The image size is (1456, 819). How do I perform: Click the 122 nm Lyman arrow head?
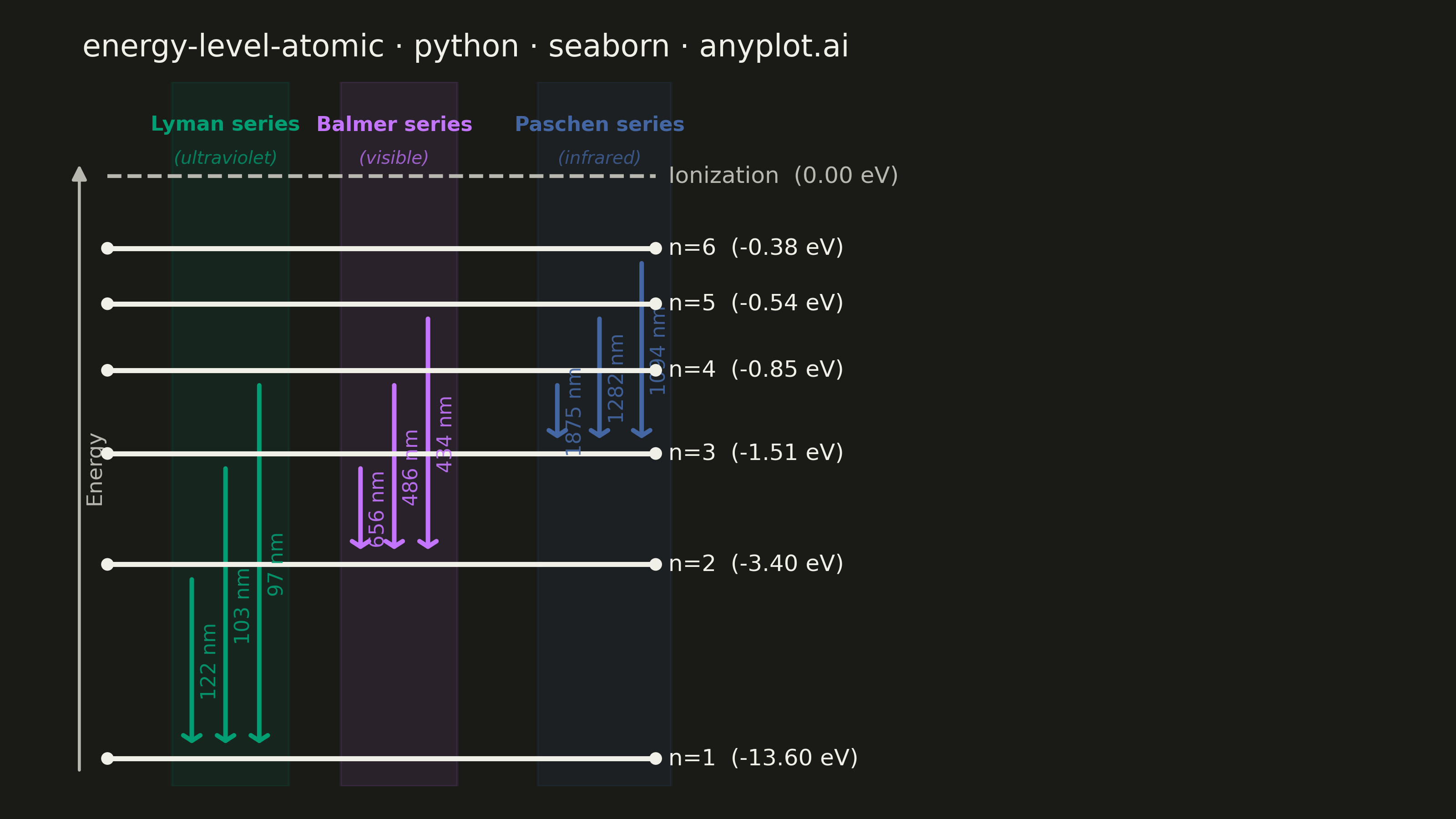192,737
